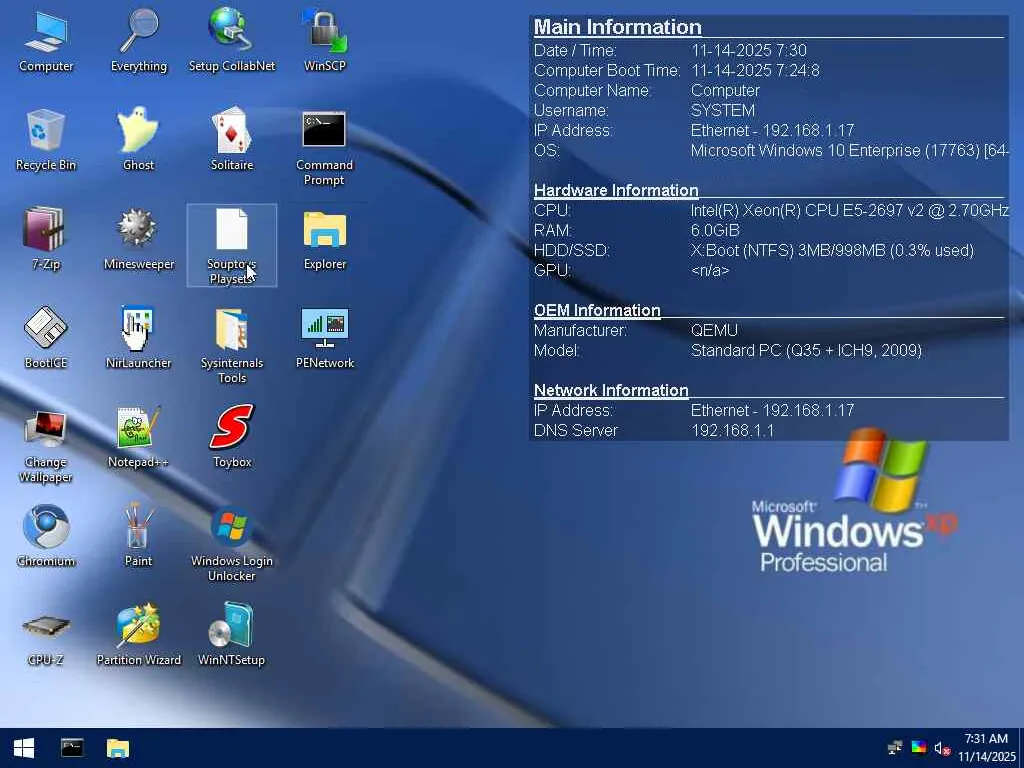Click the network tray icon
Image resolution: width=1024 pixels, height=768 pixels.
pyautogui.click(x=895, y=748)
